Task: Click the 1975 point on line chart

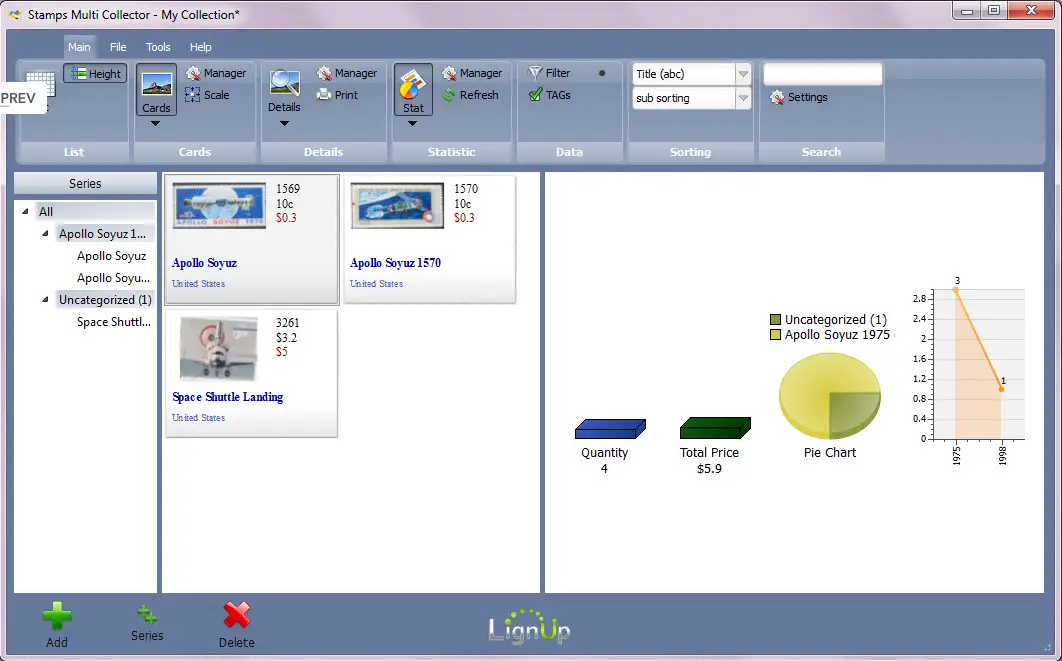Action: pyautogui.click(x=956, y=289)
